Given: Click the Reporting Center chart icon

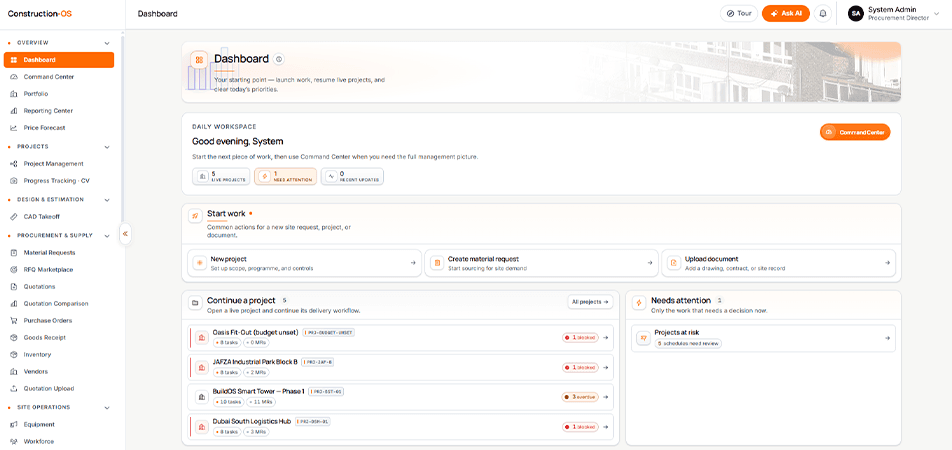Looking at the screenshot, I should click(14, 111).
